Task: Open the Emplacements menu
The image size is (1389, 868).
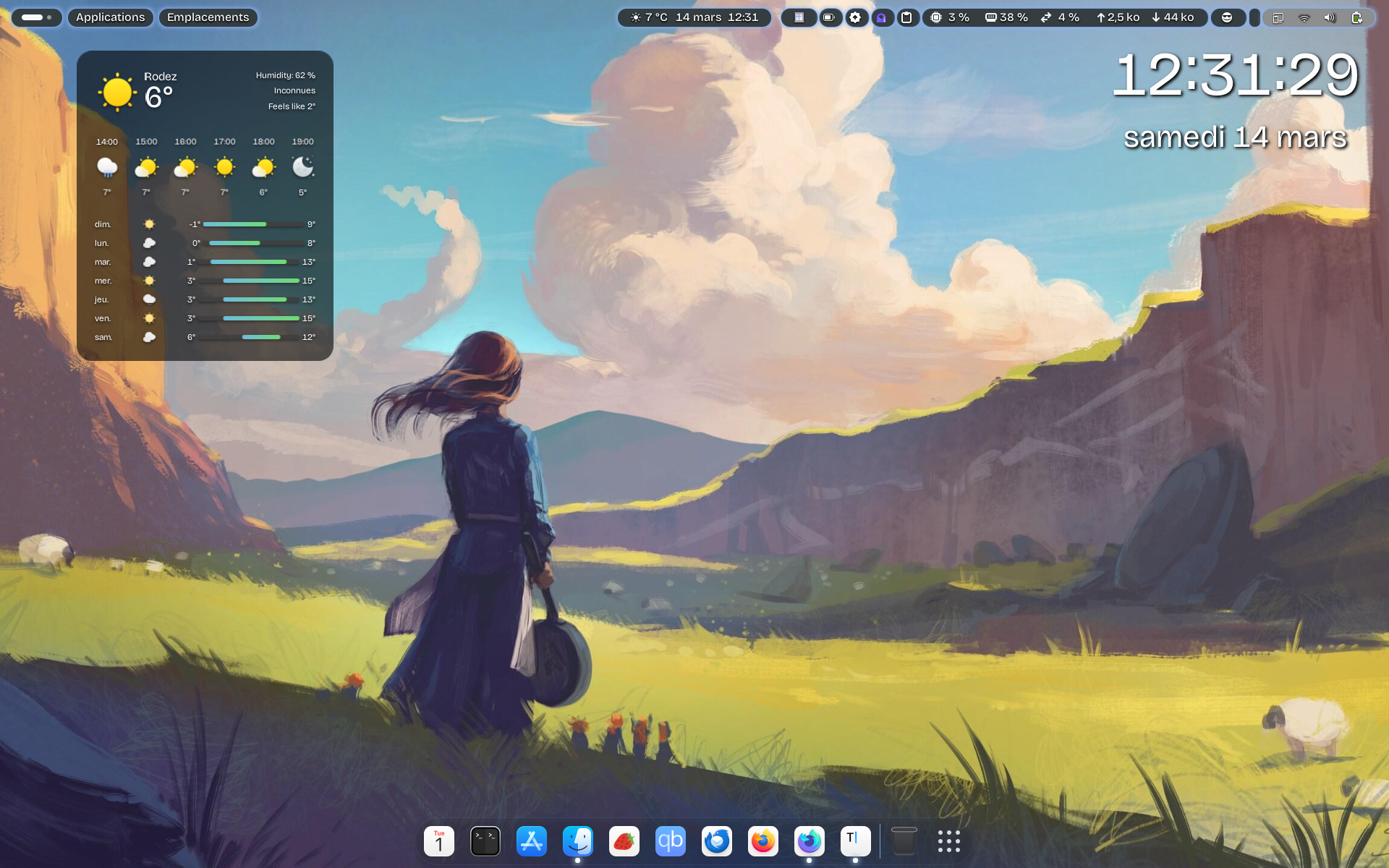Action: [208, 17]
